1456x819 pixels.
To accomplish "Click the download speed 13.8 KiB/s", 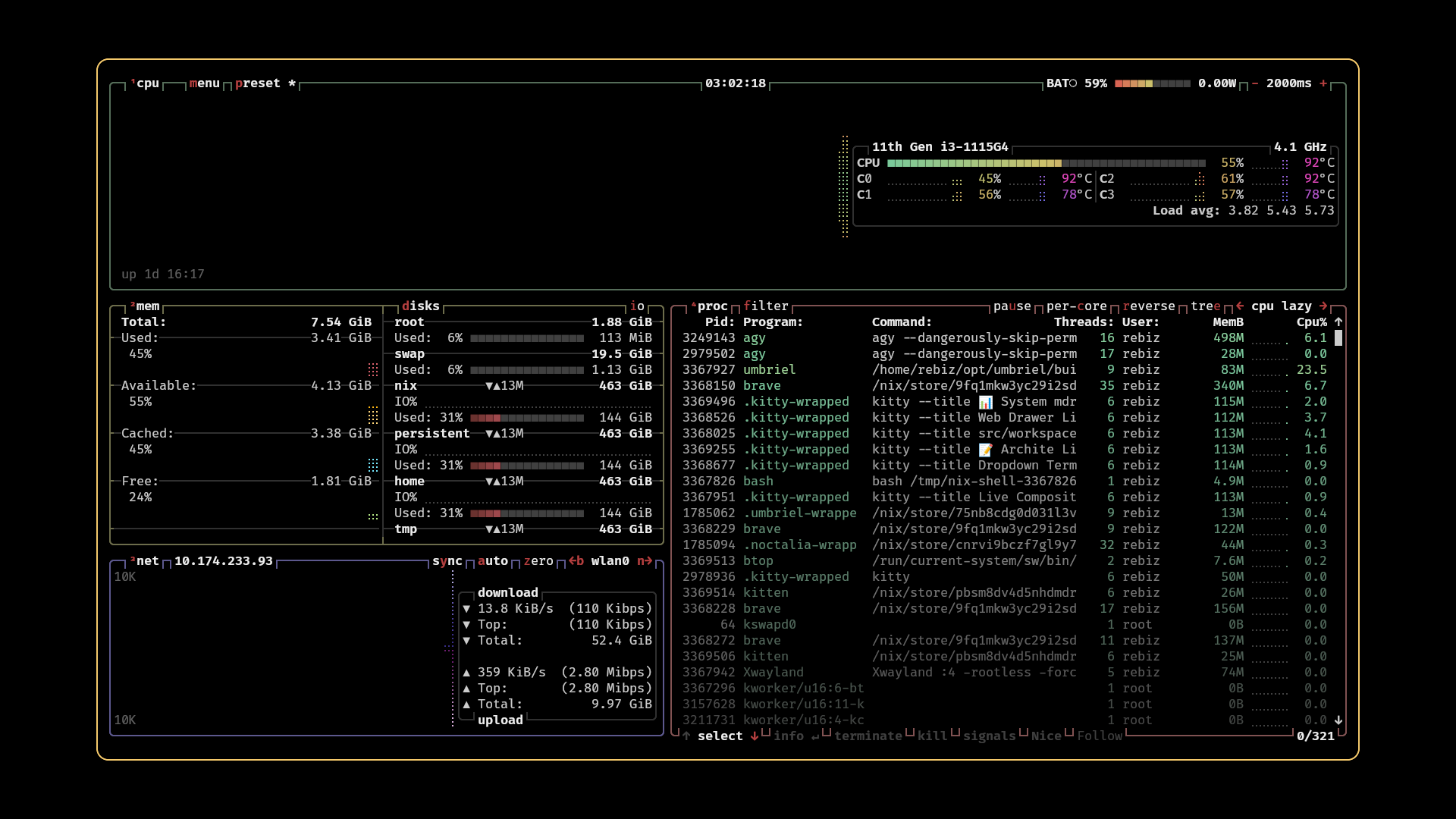I will [516, 609].
